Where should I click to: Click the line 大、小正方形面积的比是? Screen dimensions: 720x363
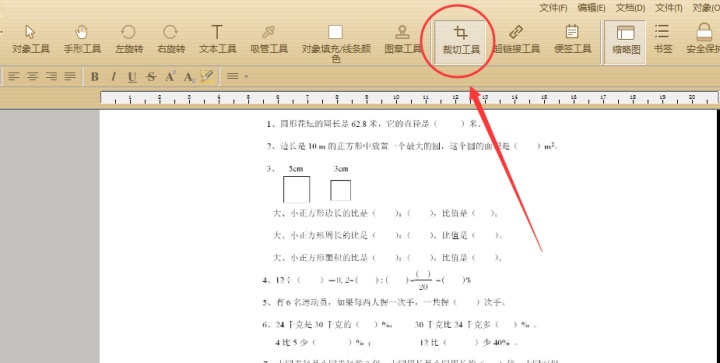[387, 257]
